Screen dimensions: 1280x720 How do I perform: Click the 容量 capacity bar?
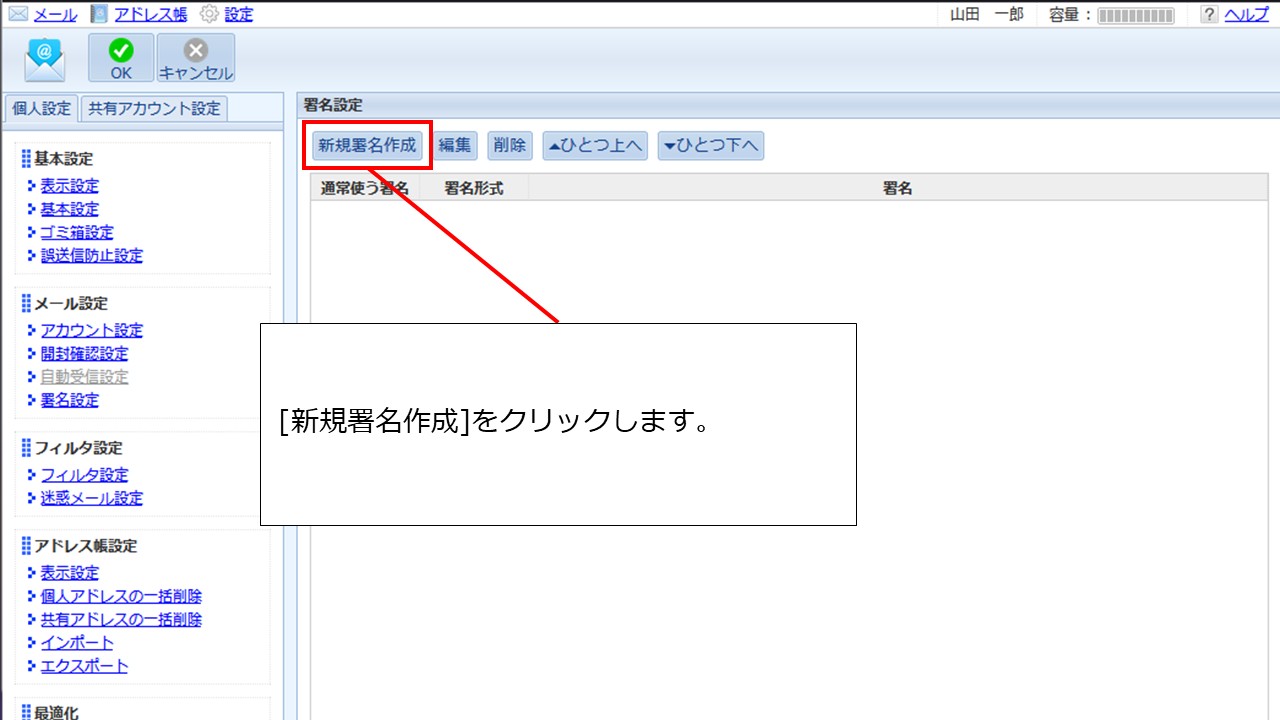click(1136, 15)
